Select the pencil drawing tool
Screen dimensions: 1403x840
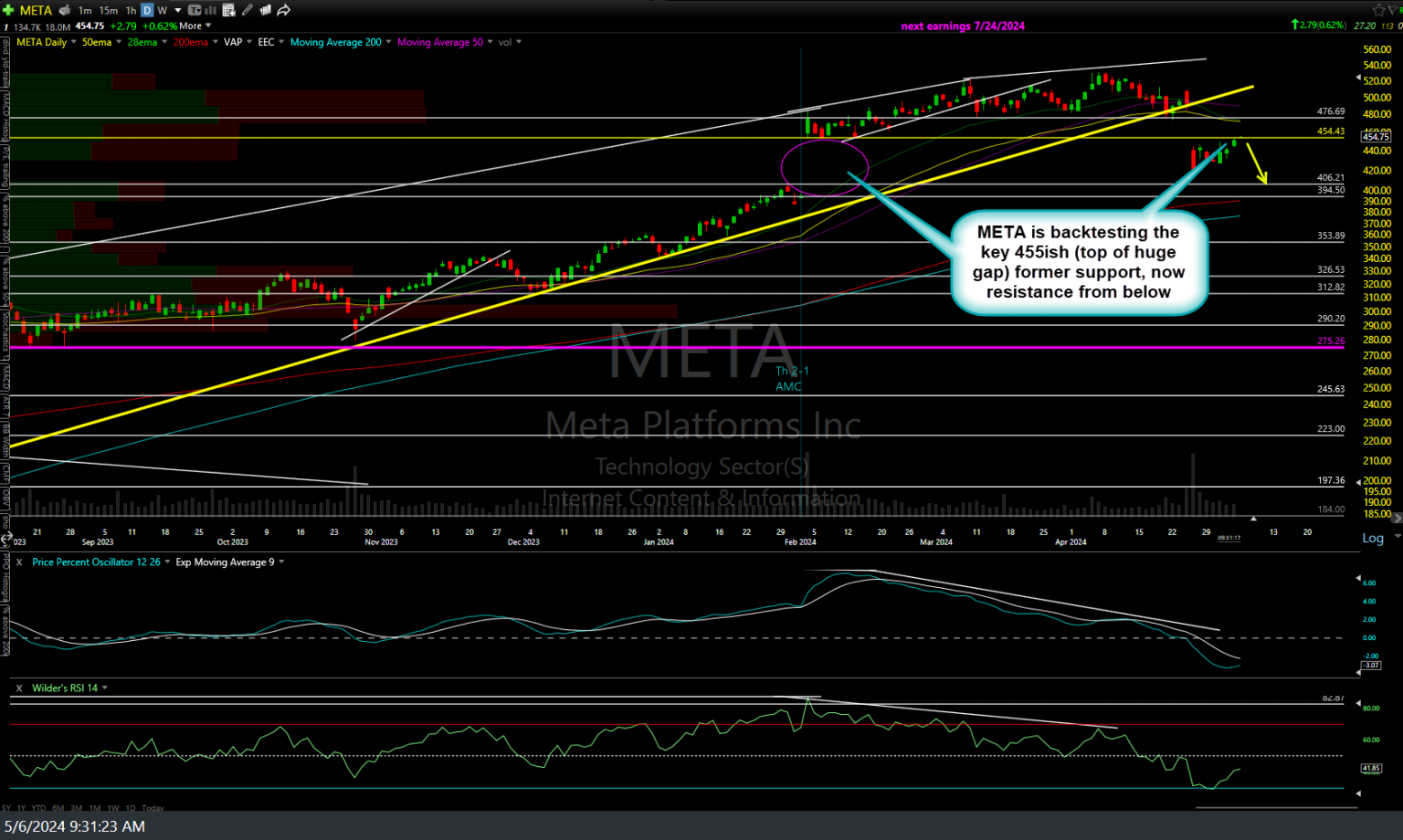pyautogui.click(x=245, y=10)
